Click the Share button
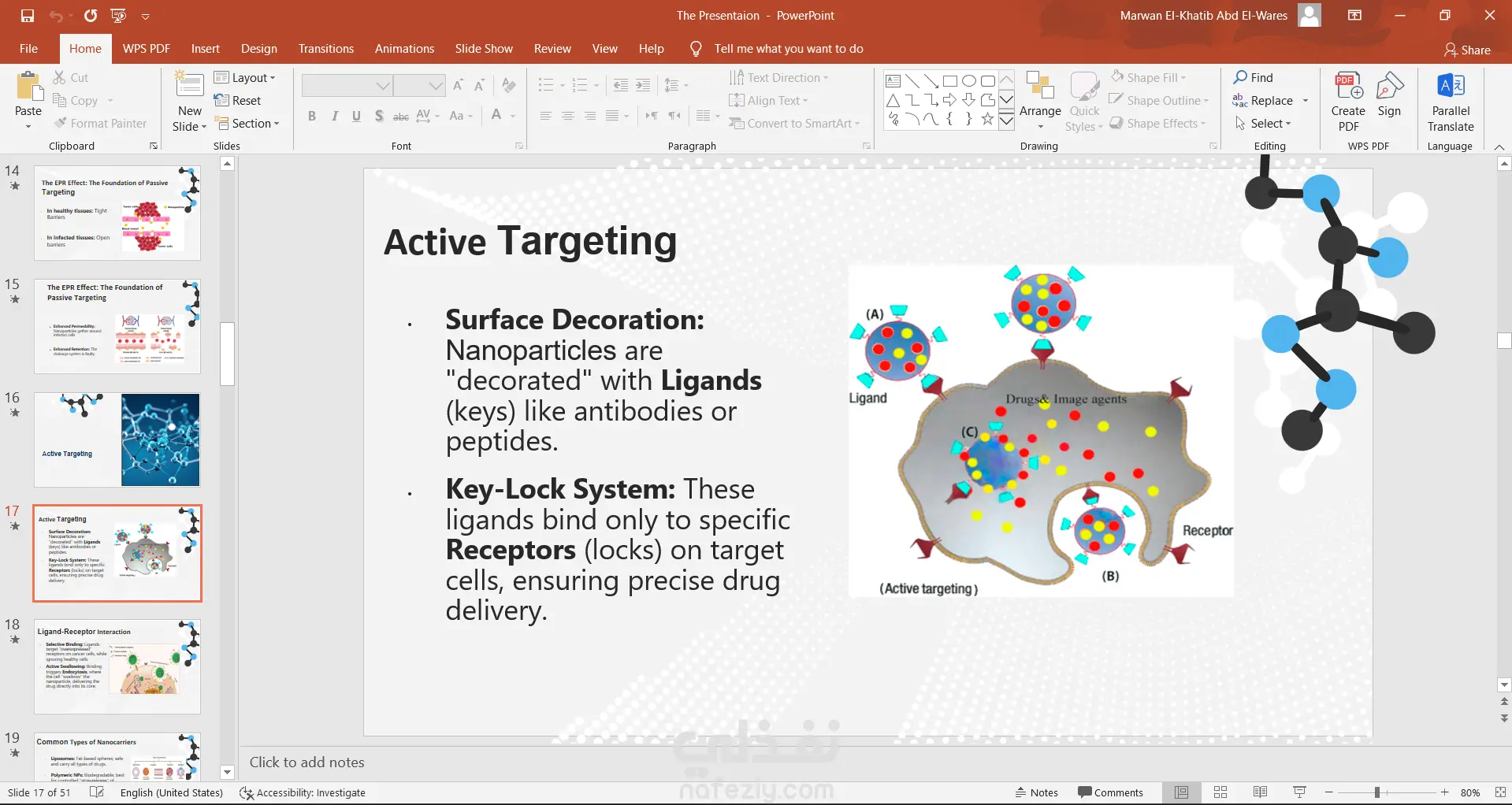The height and width of the screenshot is (805, 1512). pyautogui.click(x=1467, y=50)
